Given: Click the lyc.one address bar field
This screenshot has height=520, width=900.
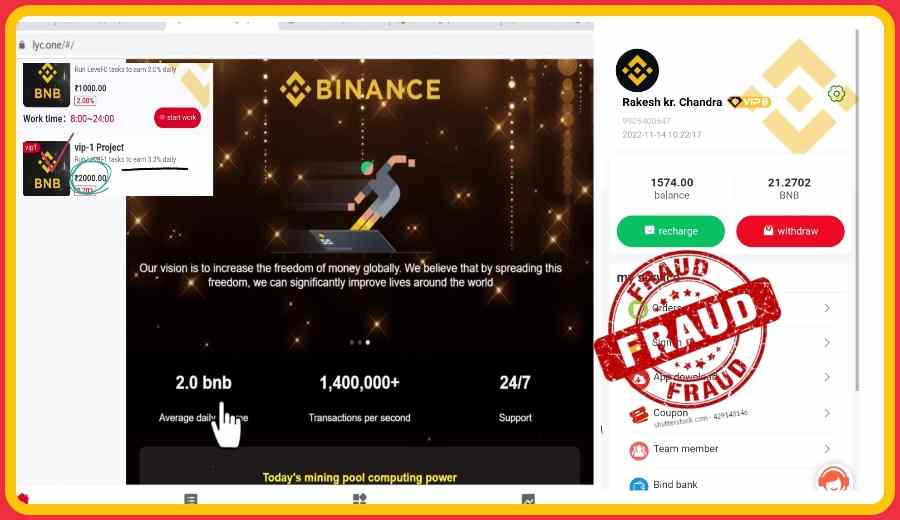Looking at the screenshot, I should click(x=304, y=45).
